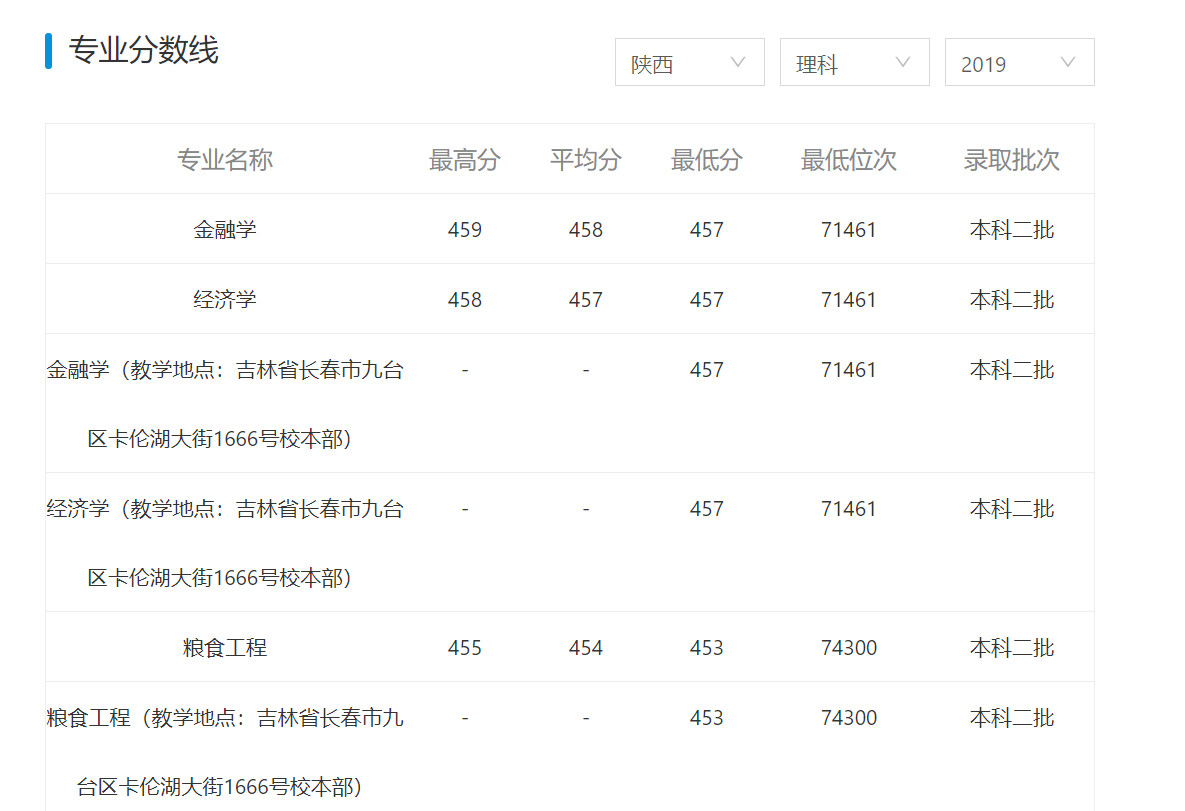Screen dimensions: 1185x811
Task: Select the 粮食工程 major row
Action: (225, 647)
